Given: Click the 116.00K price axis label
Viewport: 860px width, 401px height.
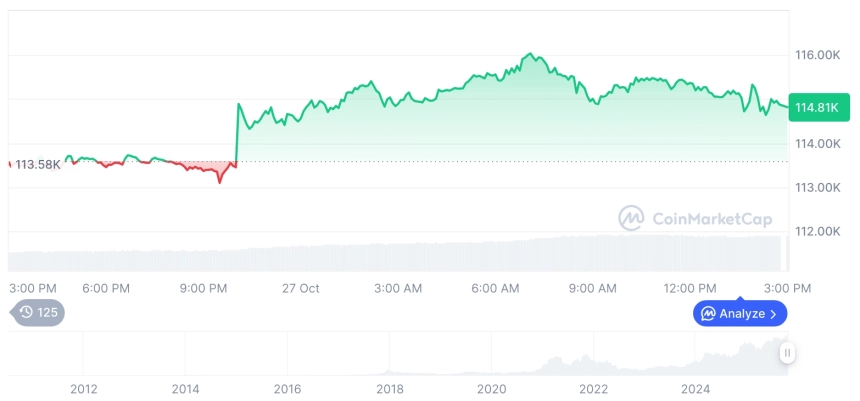Looking at the screenshot, I should point(815,55).
